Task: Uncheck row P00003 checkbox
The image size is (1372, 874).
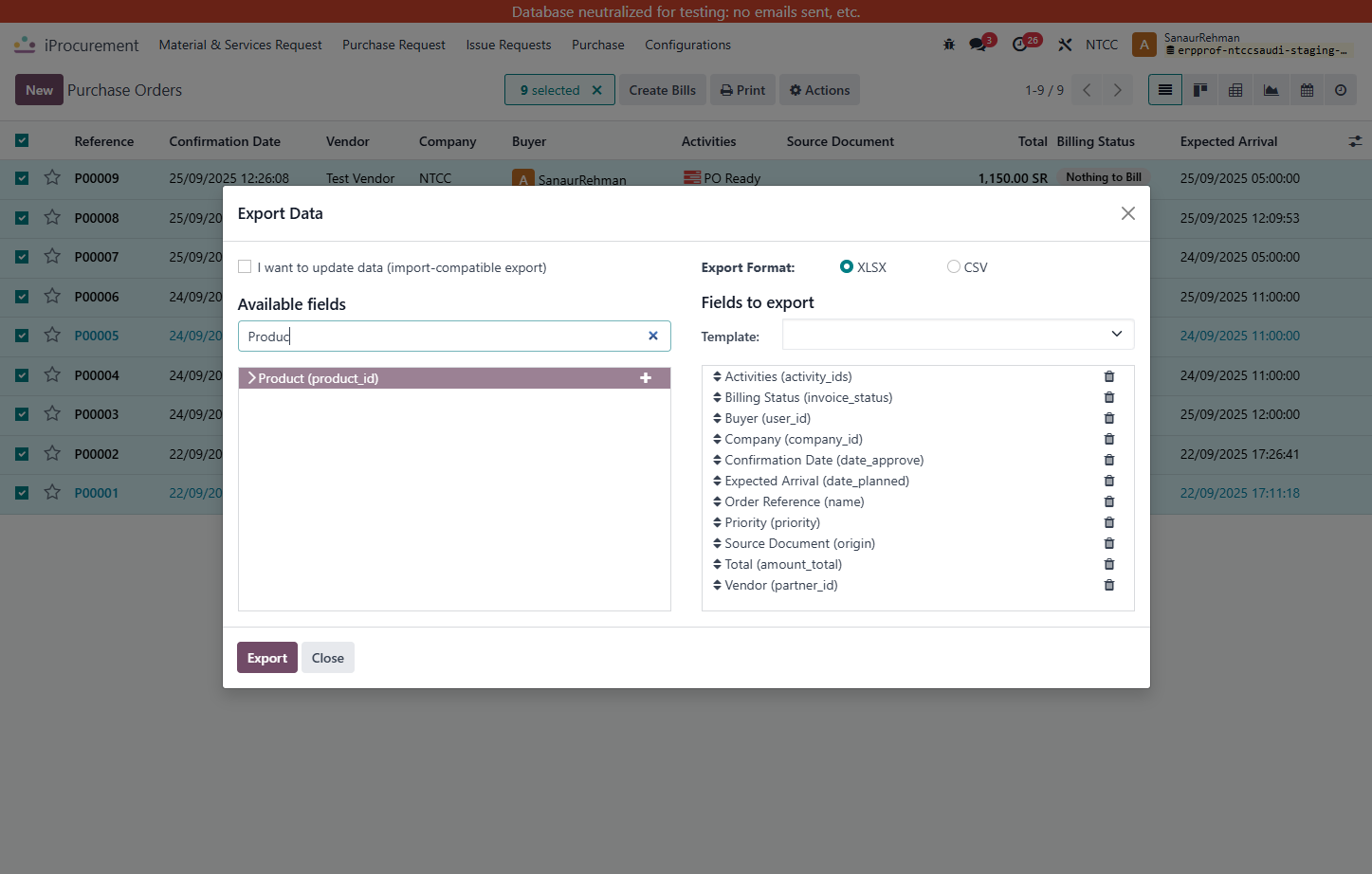Action: coord(22,414)
